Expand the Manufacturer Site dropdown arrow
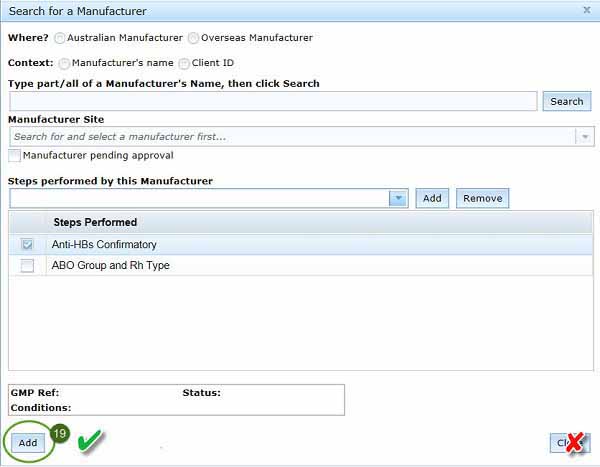This screenshot has height=467, width=600. [584, 137]
